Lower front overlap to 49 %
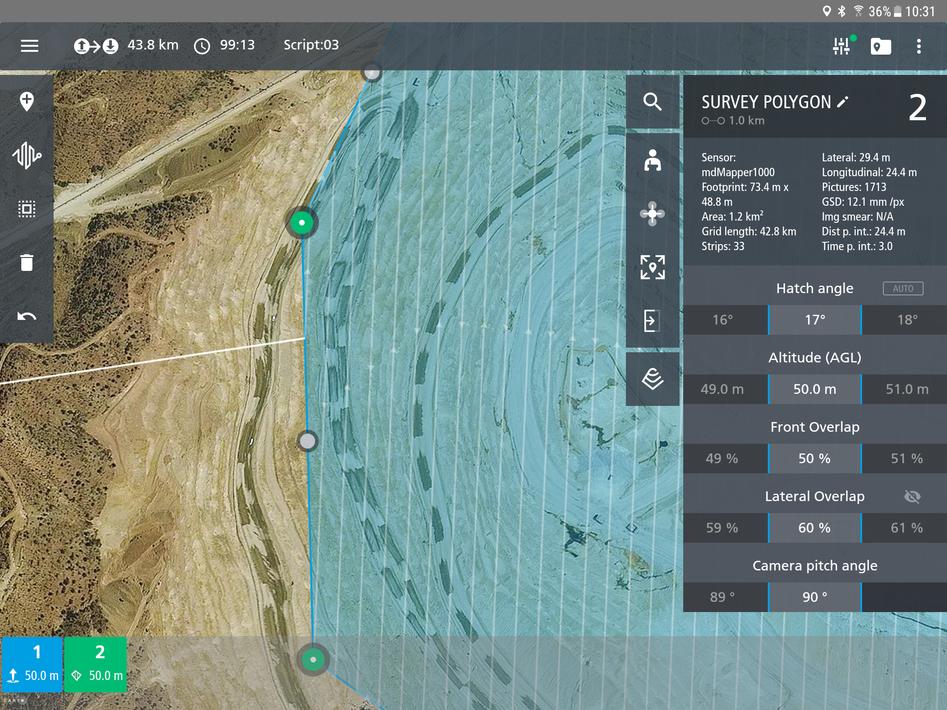Viewport: 947px width, 710px height. coord(725,459)
